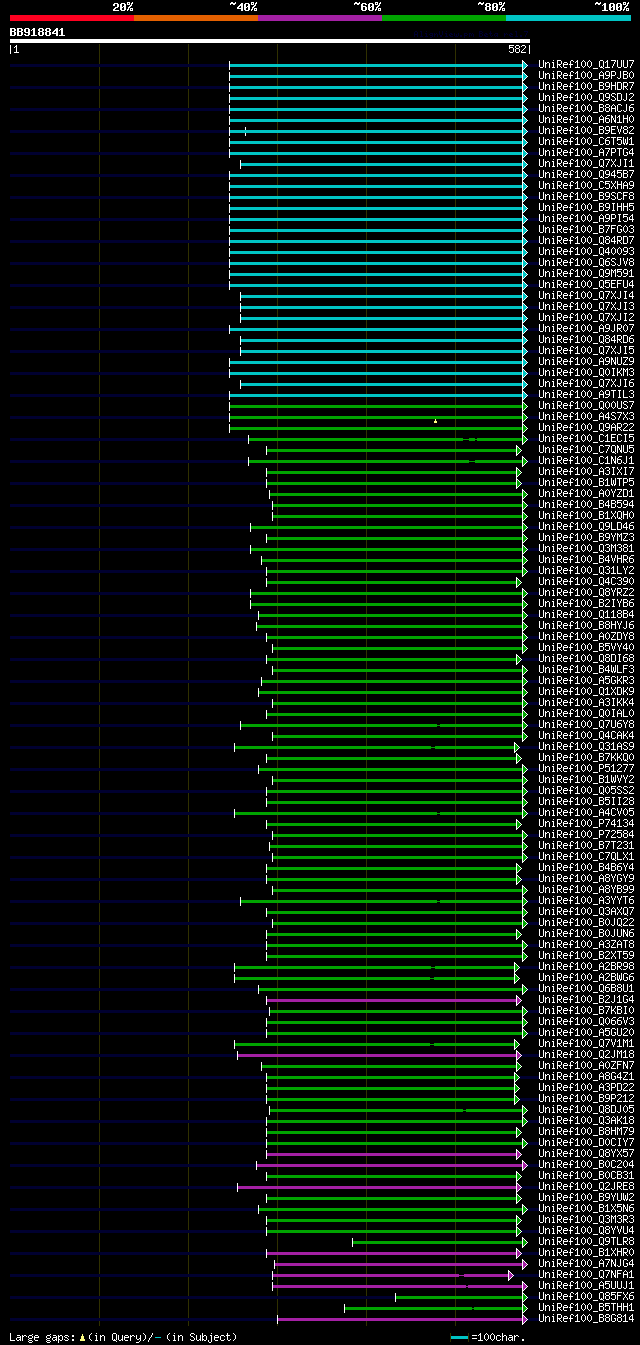Open hit UniRef100_A6N1H0
This screenshot has width=640, height=1345.
pyautogui.click(x=586, y=119)
